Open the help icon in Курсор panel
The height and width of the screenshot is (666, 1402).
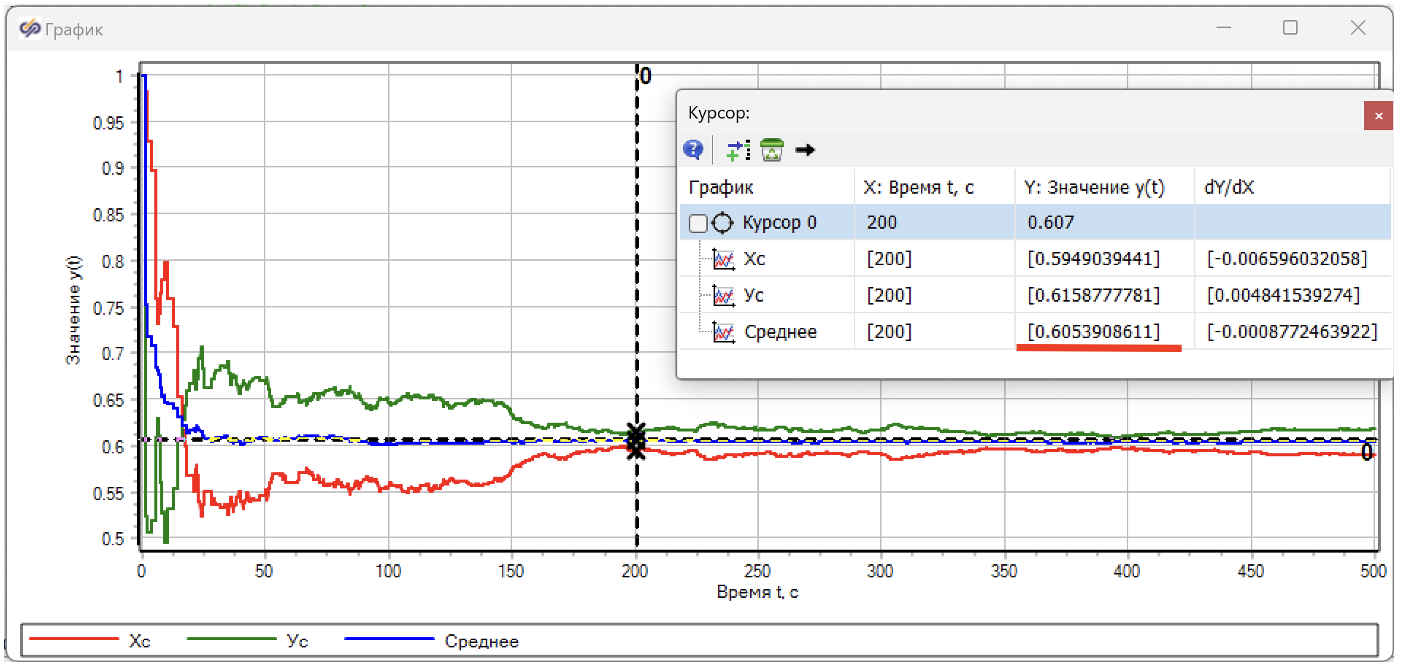(x=693, y=150)
